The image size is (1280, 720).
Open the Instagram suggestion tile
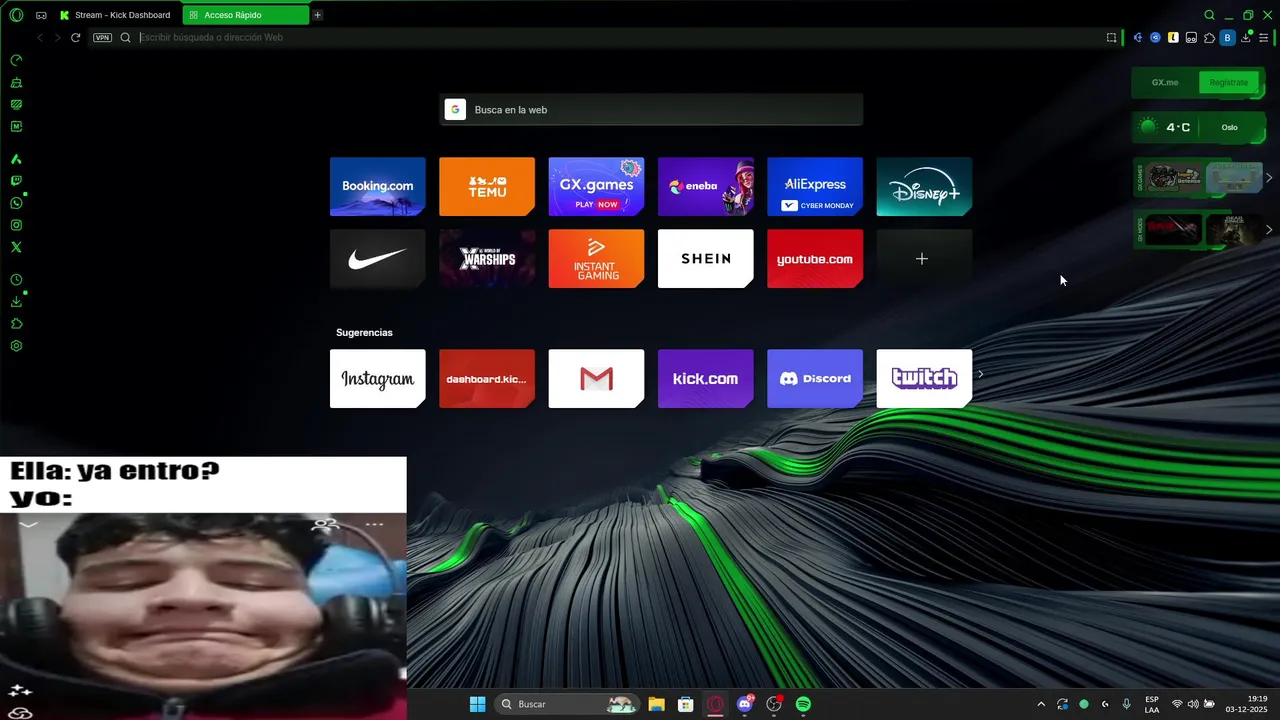377,379
